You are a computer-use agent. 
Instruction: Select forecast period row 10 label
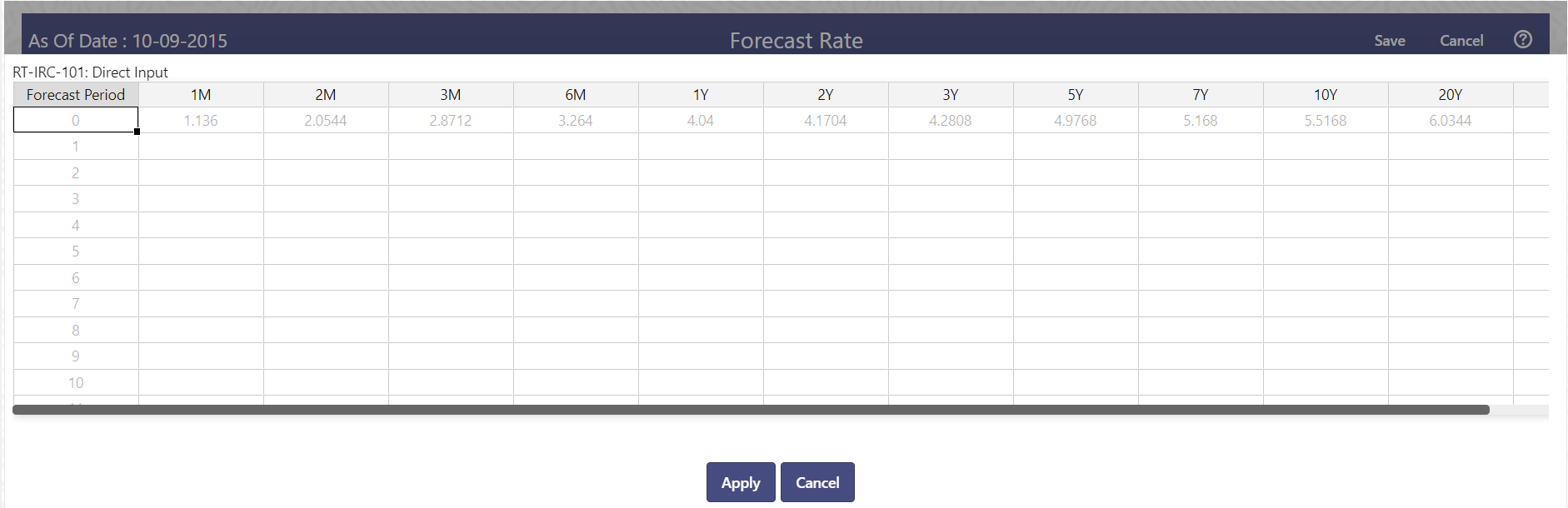pos(75,382)
